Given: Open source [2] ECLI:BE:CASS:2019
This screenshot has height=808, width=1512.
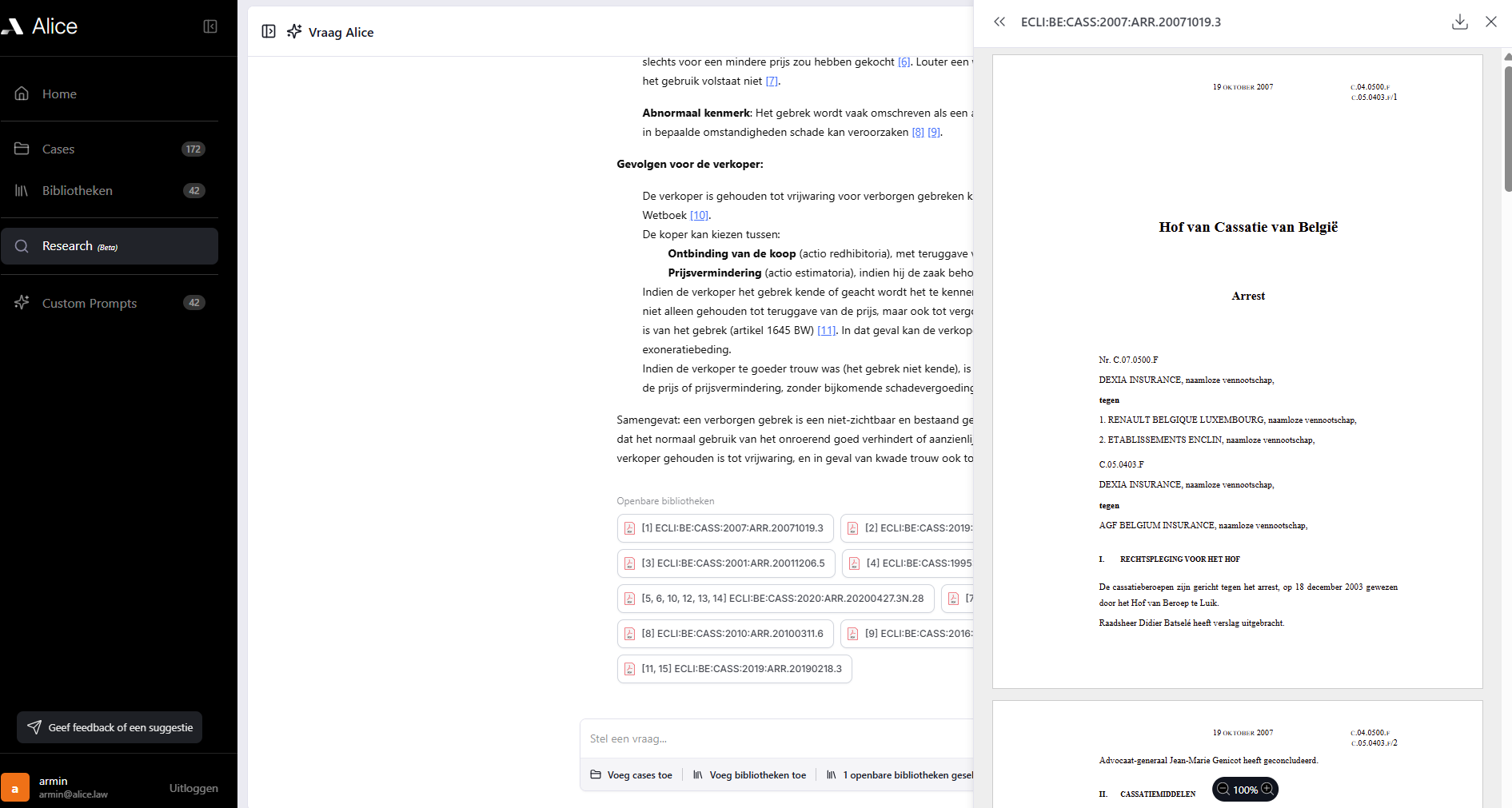Looking at the screenshot, I should tap(908, 528).
